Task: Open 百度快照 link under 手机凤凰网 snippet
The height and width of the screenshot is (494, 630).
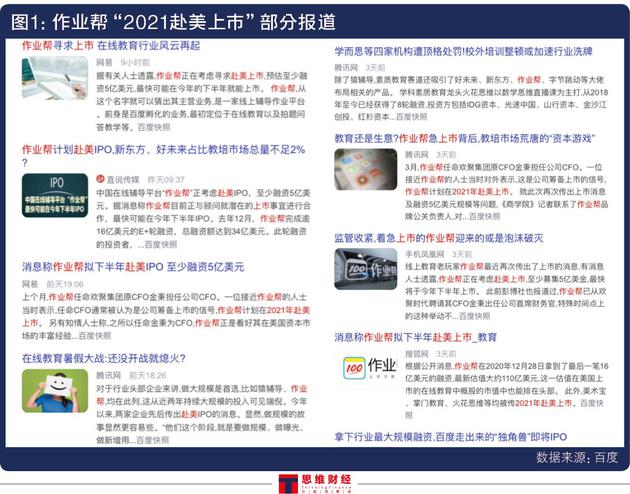Action: click(475, 316)
